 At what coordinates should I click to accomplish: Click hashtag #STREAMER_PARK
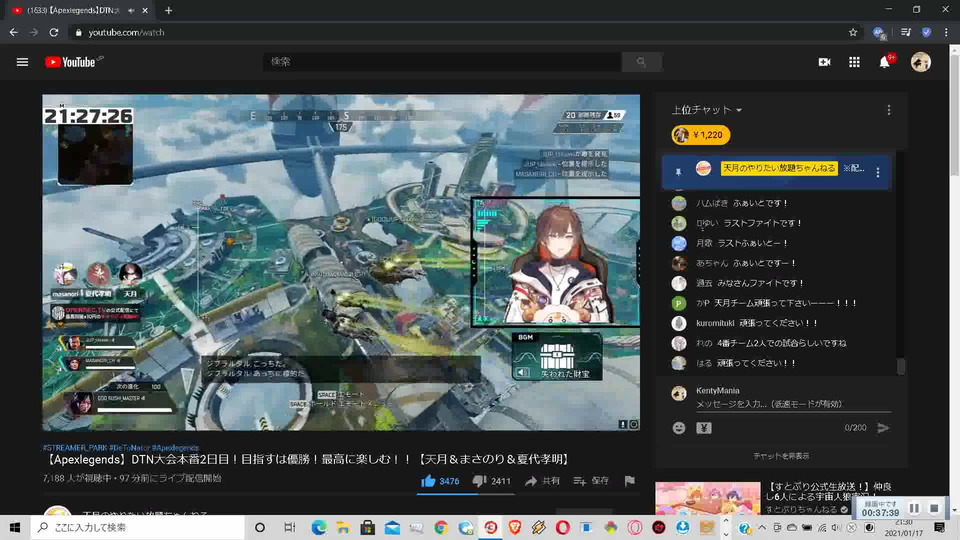tap(75, 448)
